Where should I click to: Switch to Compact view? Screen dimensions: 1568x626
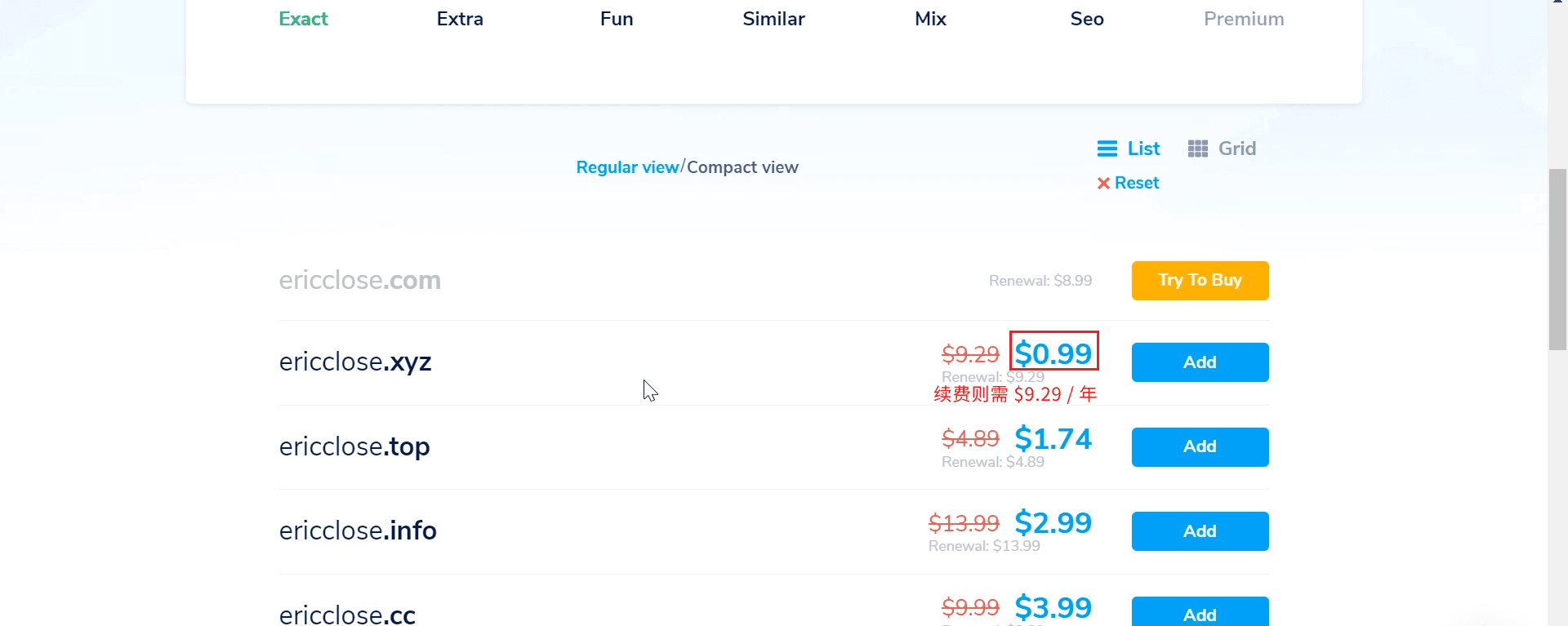[742, 167]
